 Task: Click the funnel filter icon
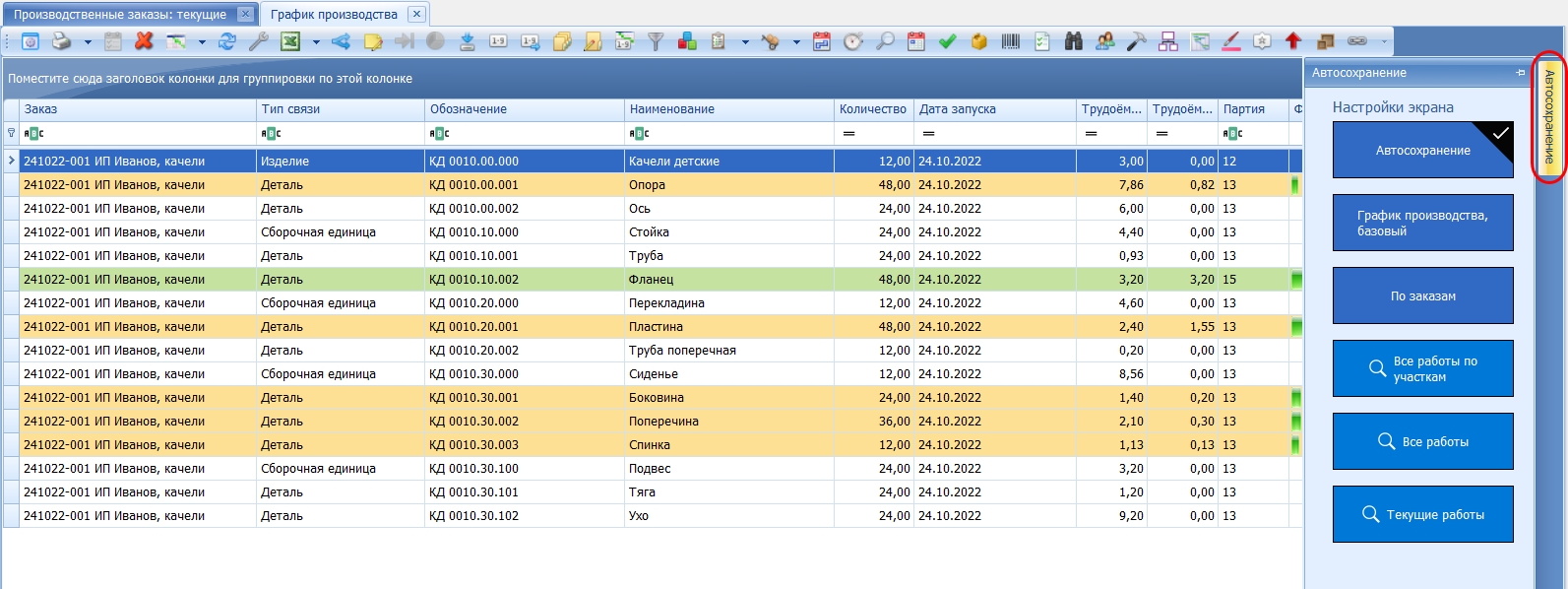(656, 41)
